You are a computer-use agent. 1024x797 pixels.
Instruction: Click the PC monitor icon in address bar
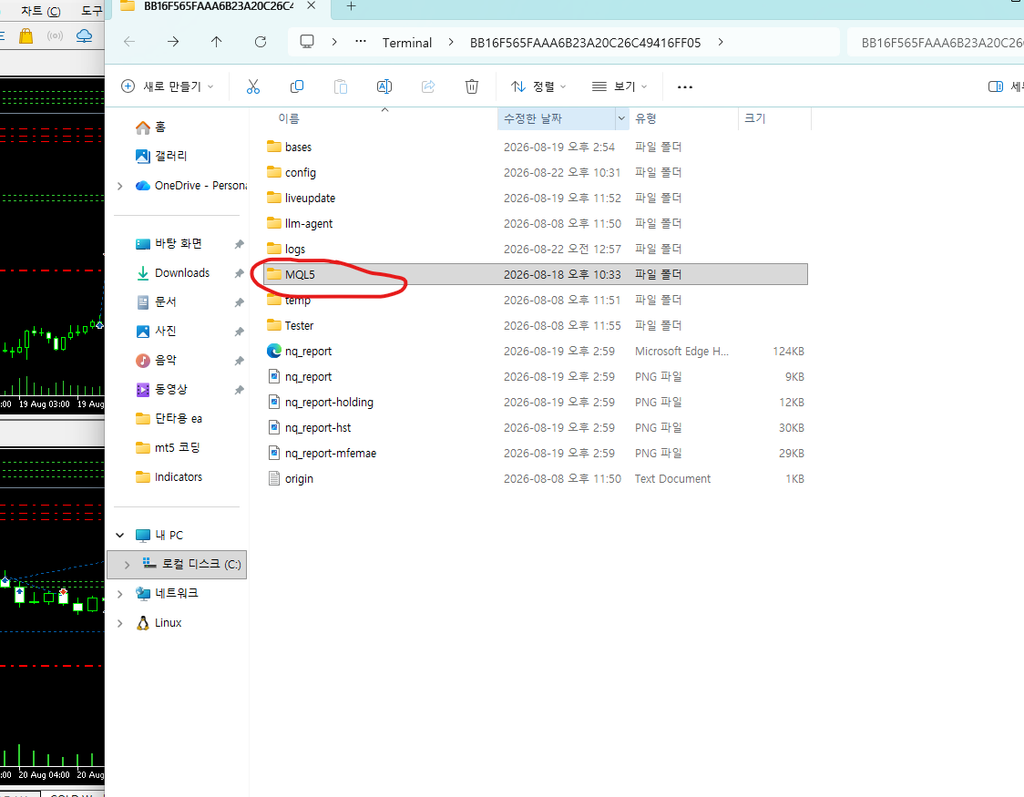[307, 42]
